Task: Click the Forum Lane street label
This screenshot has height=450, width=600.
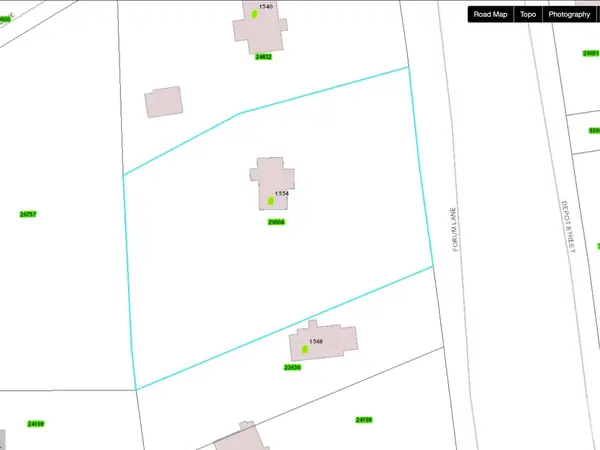Action: [454, 229]
